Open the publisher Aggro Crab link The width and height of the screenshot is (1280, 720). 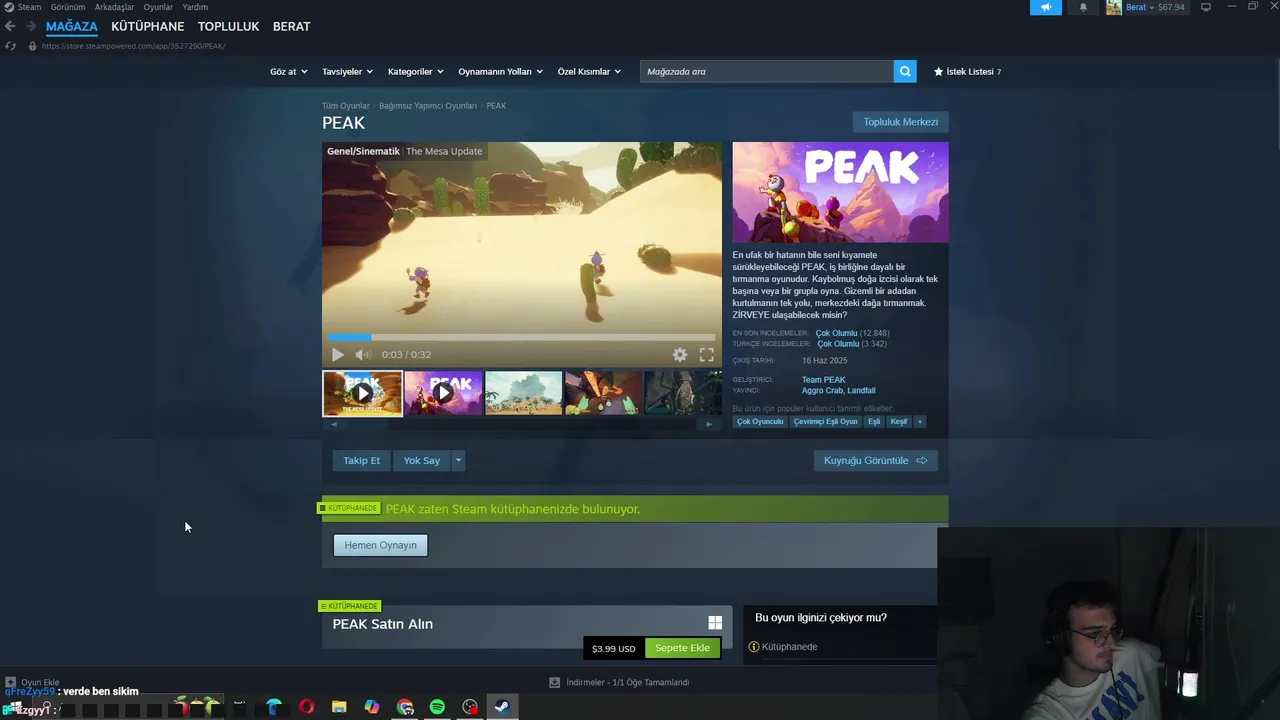point(823,391)
